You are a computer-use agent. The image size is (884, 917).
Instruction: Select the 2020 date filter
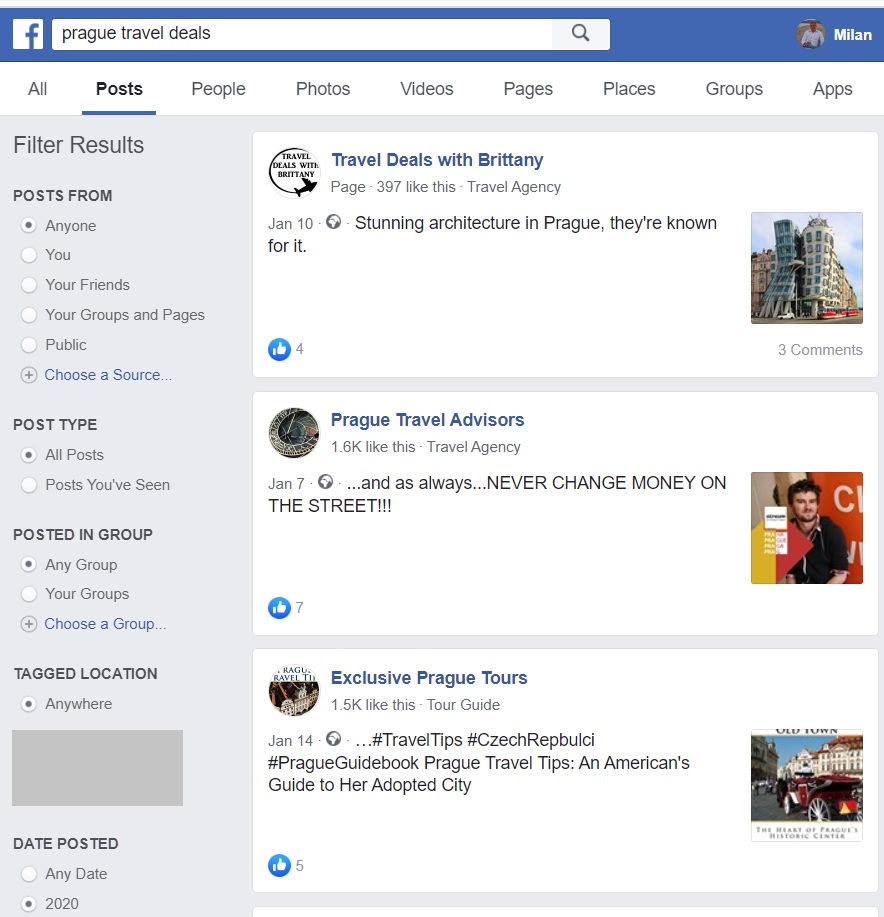29,904
